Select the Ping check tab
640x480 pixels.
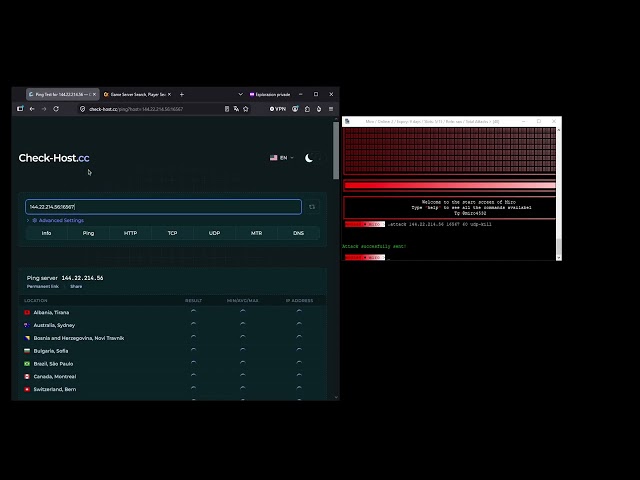click(x=89, y=233)
